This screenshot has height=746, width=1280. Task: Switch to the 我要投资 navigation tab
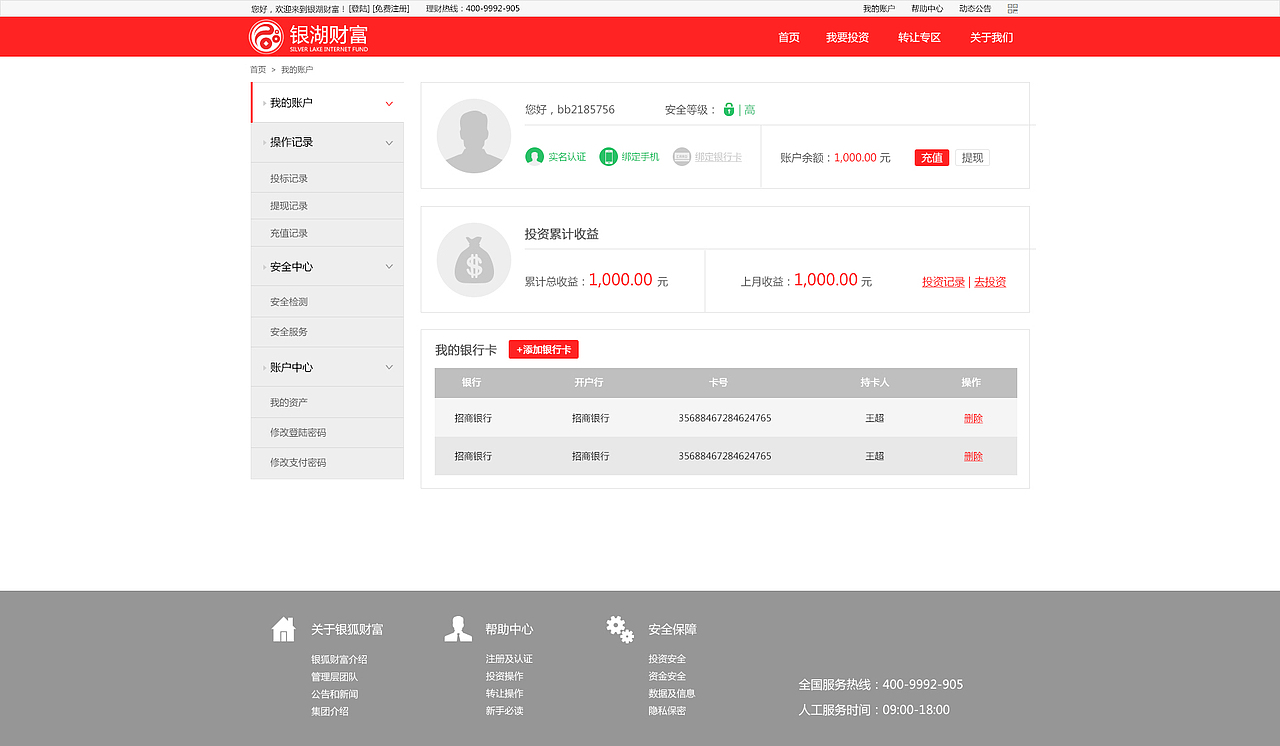847,36
